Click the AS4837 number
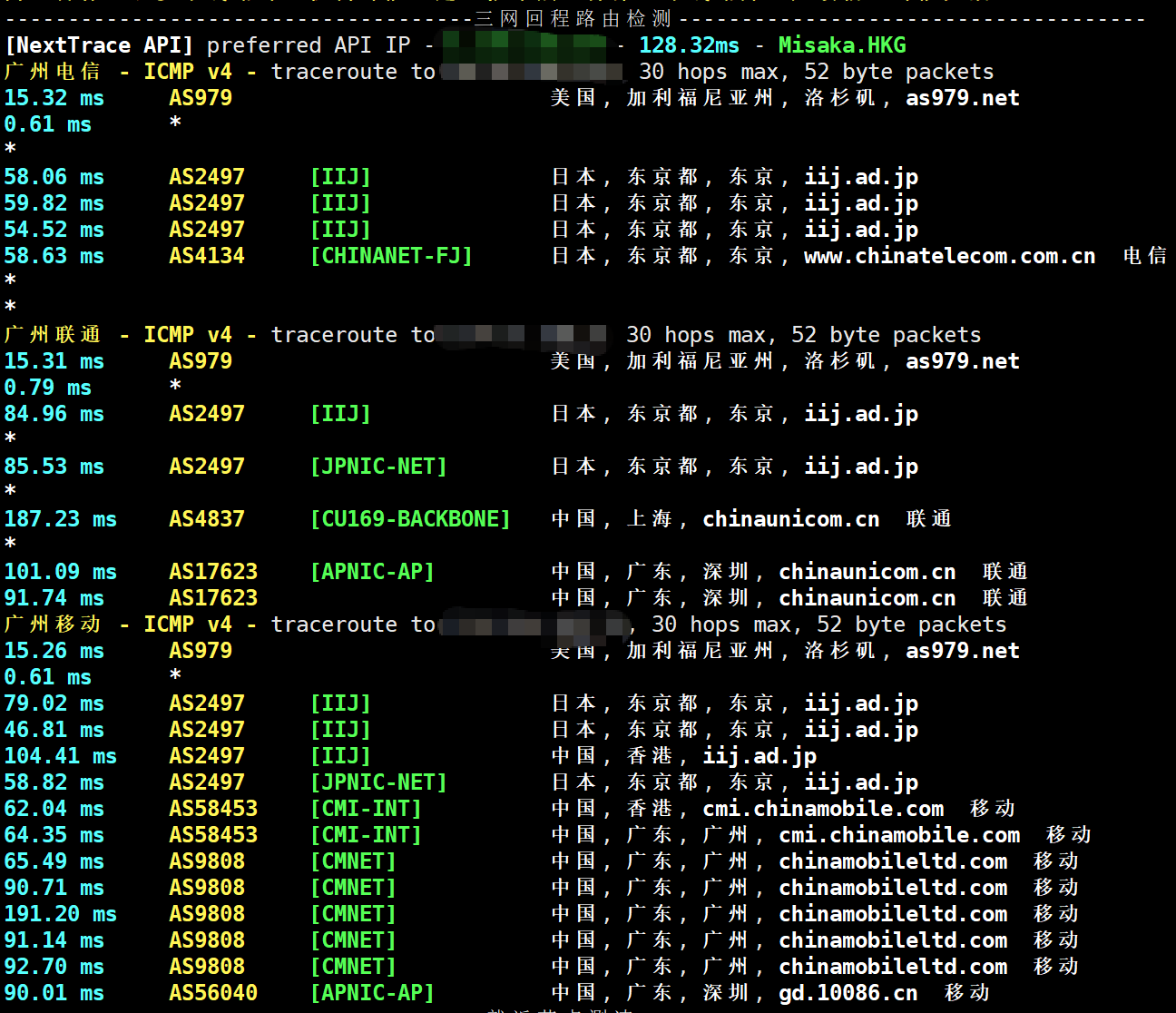The image size is (1176, 1013). [207, 519]
